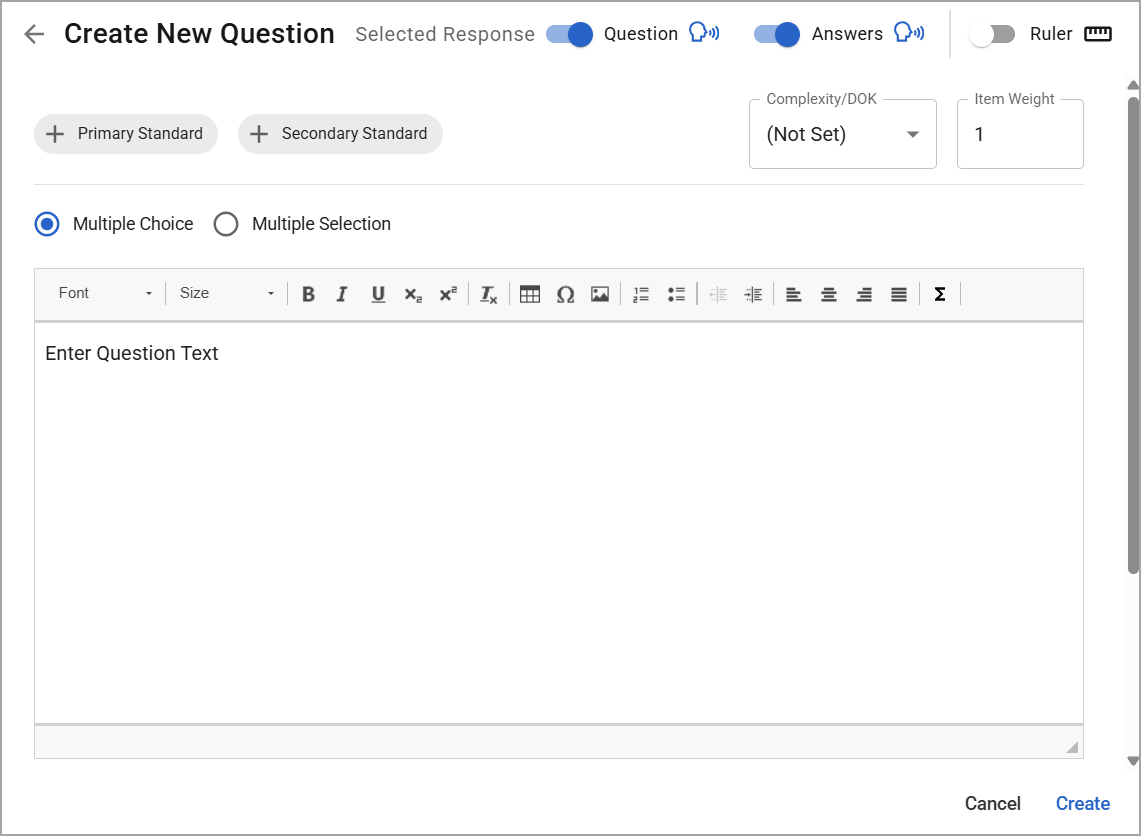This screenshot has height=836, width=1141.
Task: Enable the Ruler toggle
Action: tap(992, 34)
